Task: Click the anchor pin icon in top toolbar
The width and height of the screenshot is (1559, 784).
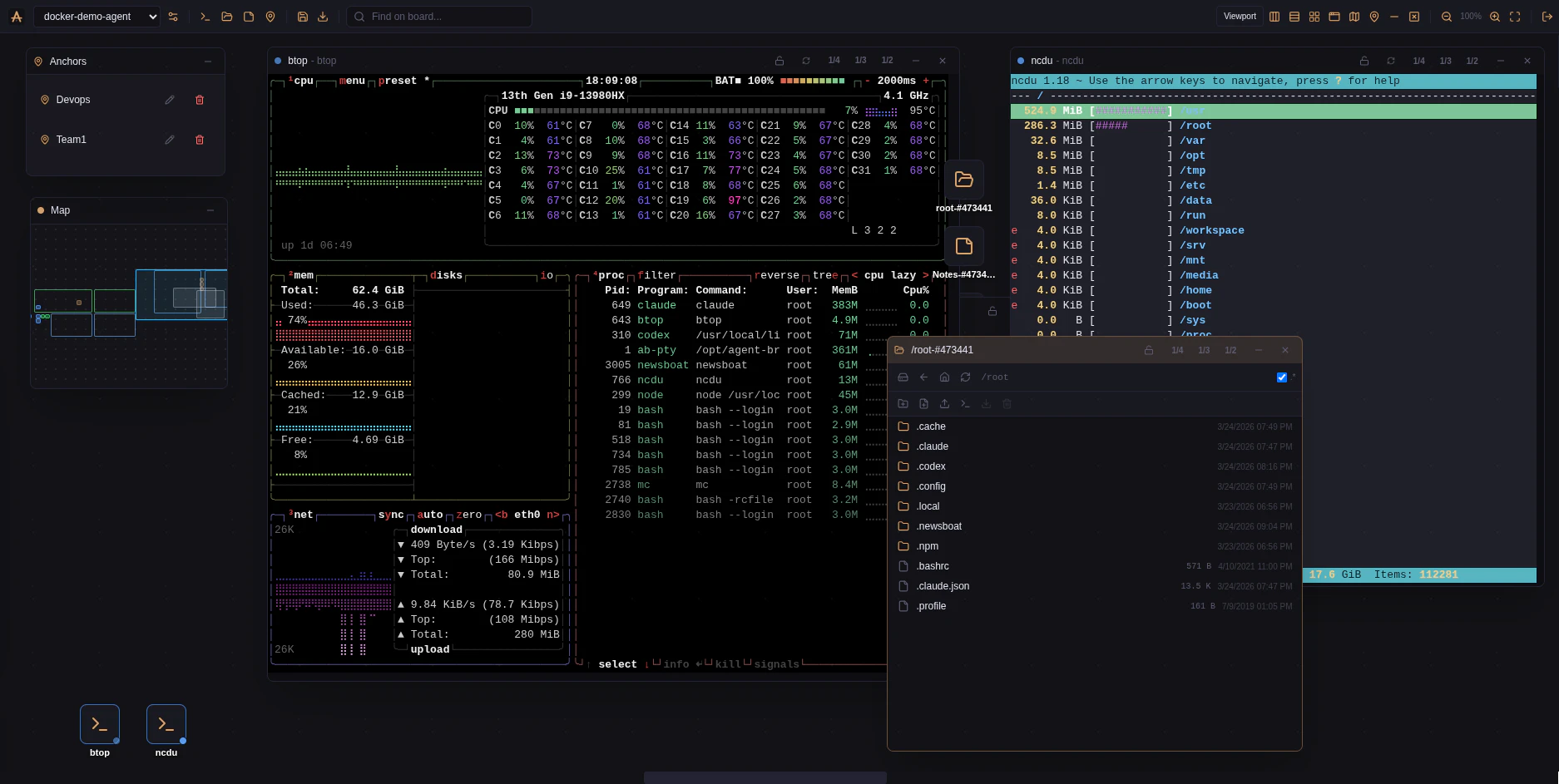Action: 270,17
